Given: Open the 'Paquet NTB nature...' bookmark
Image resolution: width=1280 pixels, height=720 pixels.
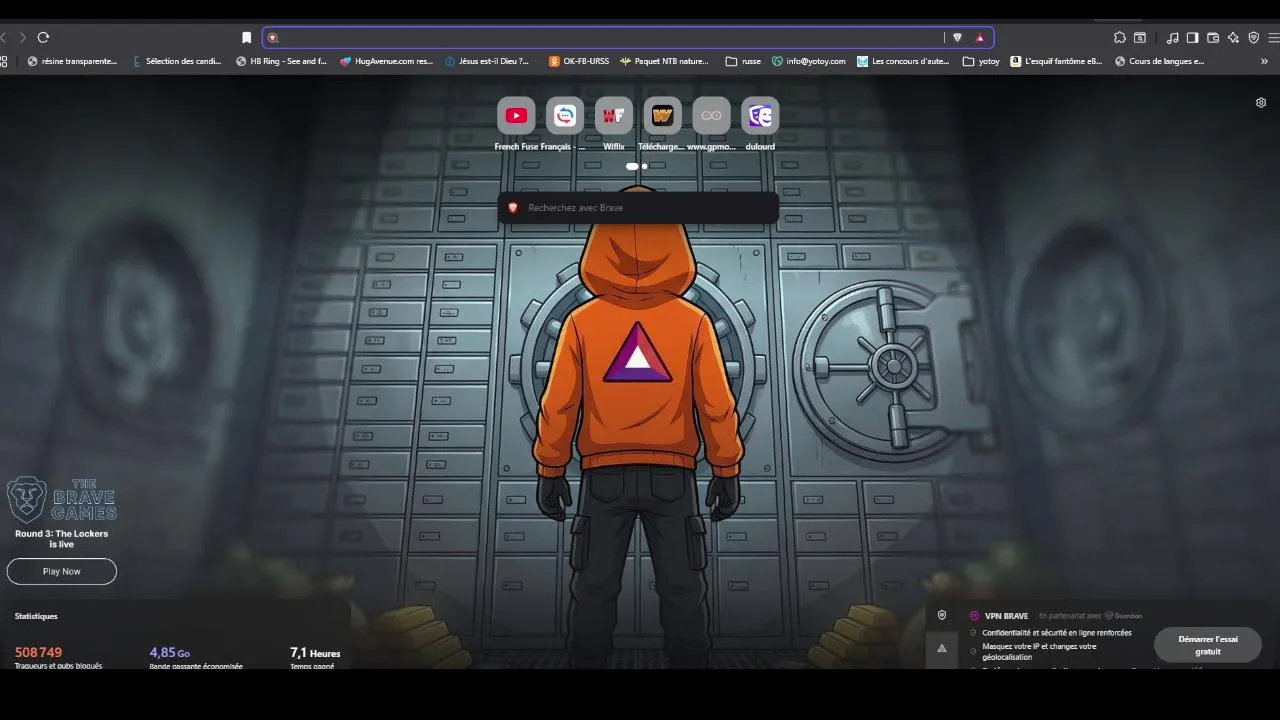Looking at the screenshot, I should (664, 61).
